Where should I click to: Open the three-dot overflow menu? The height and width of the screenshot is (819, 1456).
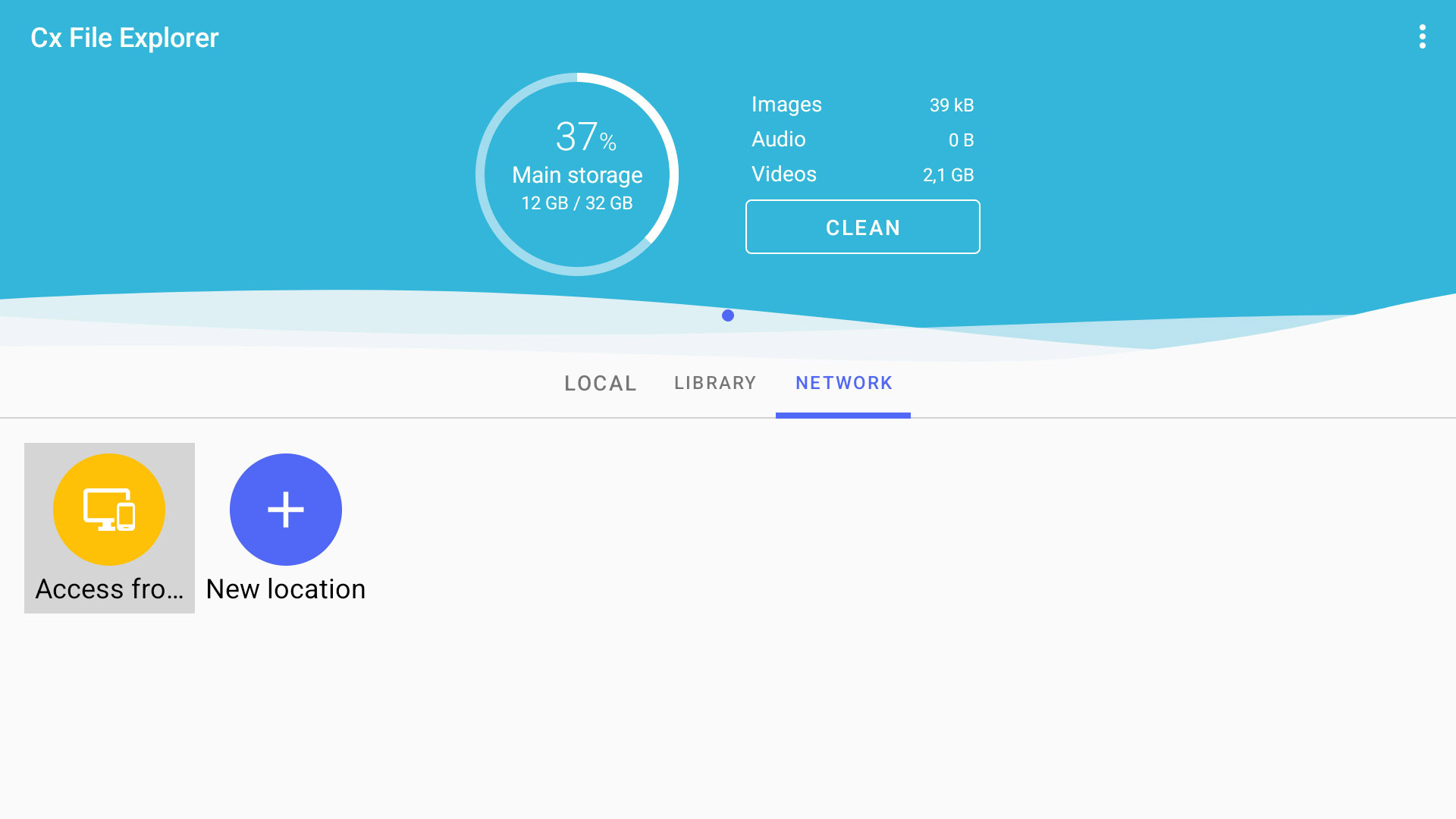click(1422, 36)
